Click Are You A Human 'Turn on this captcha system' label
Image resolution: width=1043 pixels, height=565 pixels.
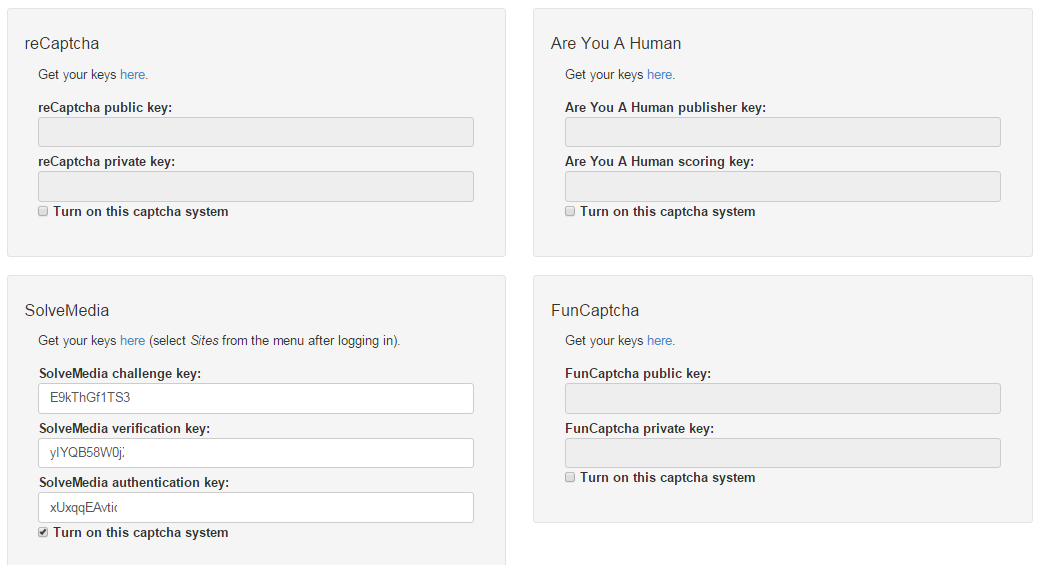tap(667, 212)
